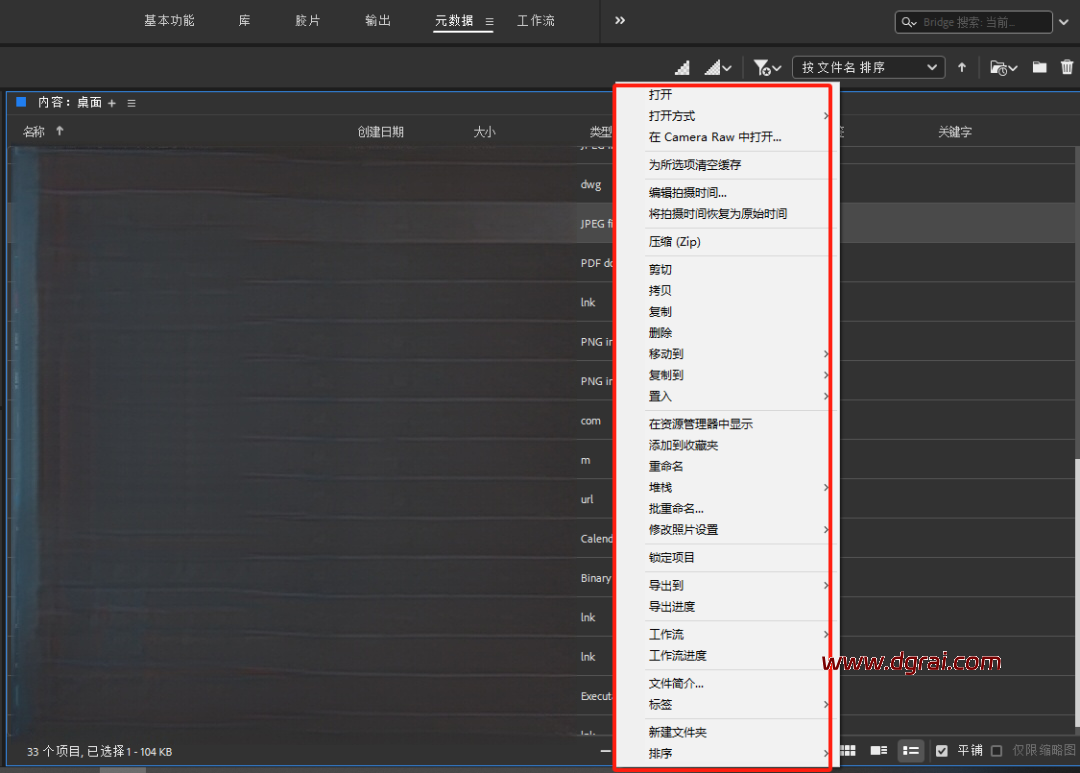Switch to list view icon
The image size is (1080, 773).
[x=911, y=750]
